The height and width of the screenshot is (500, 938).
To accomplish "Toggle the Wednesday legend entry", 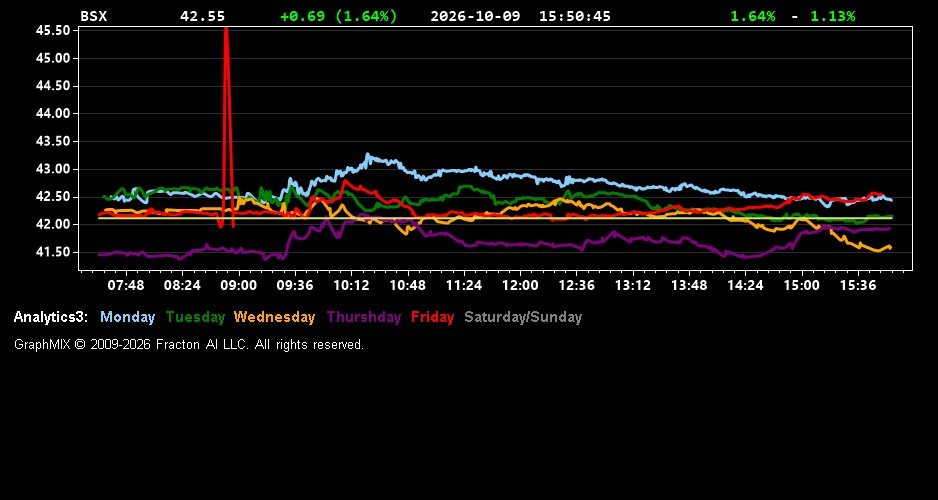I will pos(275,317).
